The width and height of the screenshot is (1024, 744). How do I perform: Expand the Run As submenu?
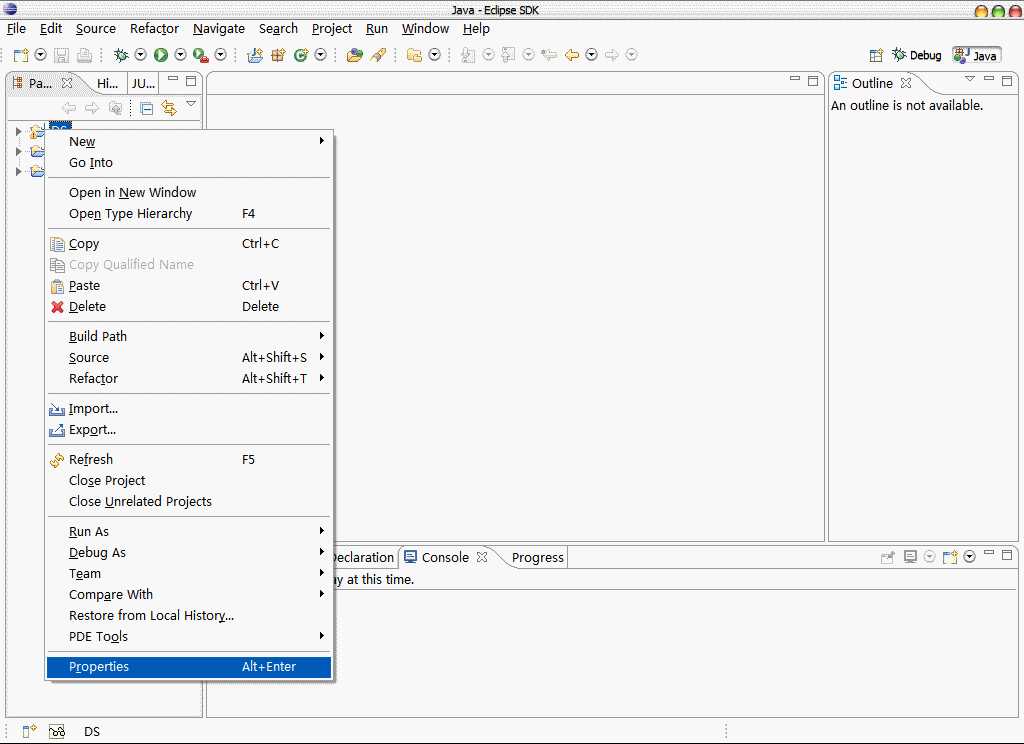(x=189, y=532)
